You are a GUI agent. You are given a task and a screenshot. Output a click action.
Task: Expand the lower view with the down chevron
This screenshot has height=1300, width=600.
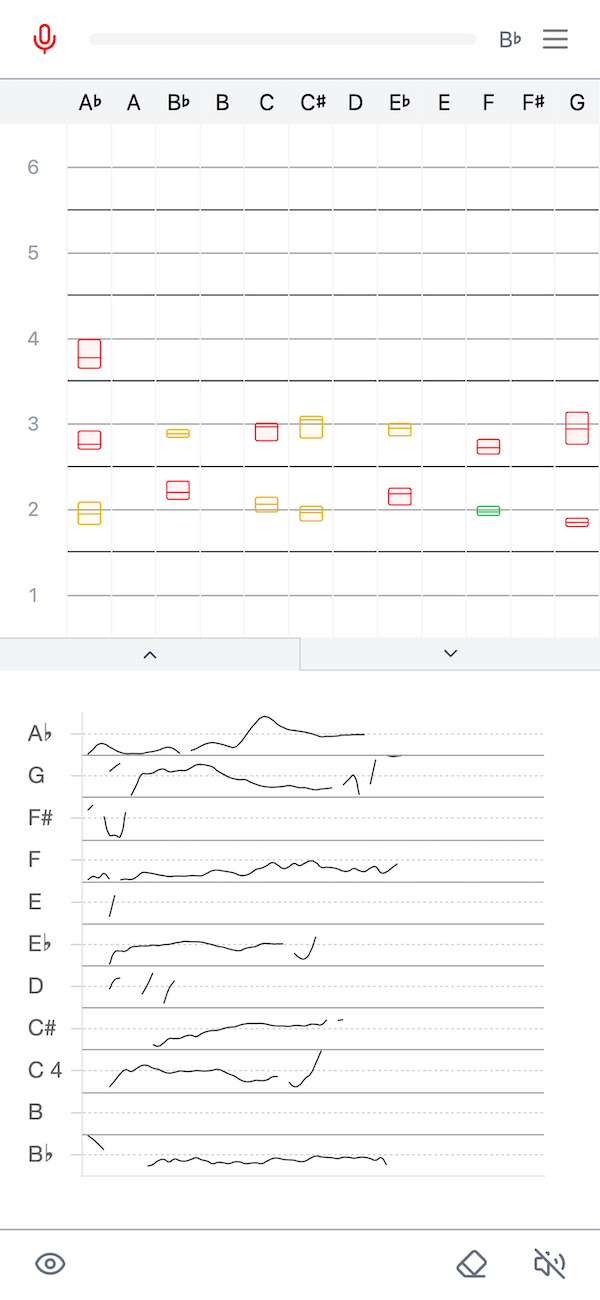coord(450,653)
